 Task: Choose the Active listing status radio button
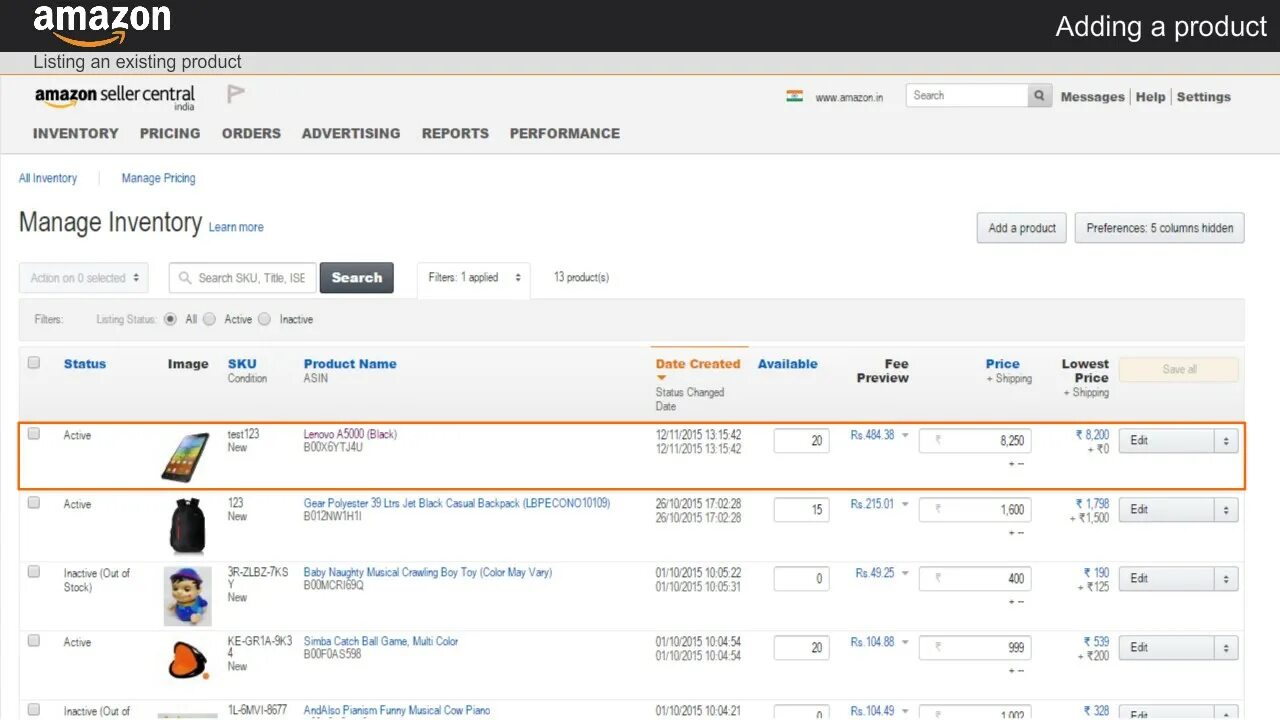(209, 319)
